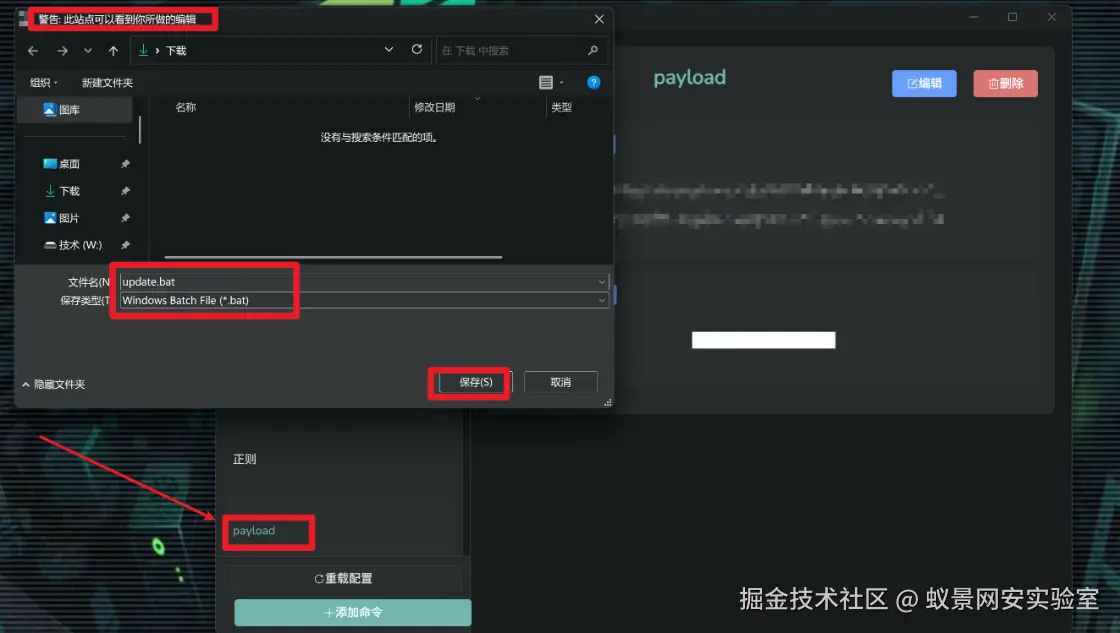Click 重载配置 button

pyautogui.click(x=344, y=579)
